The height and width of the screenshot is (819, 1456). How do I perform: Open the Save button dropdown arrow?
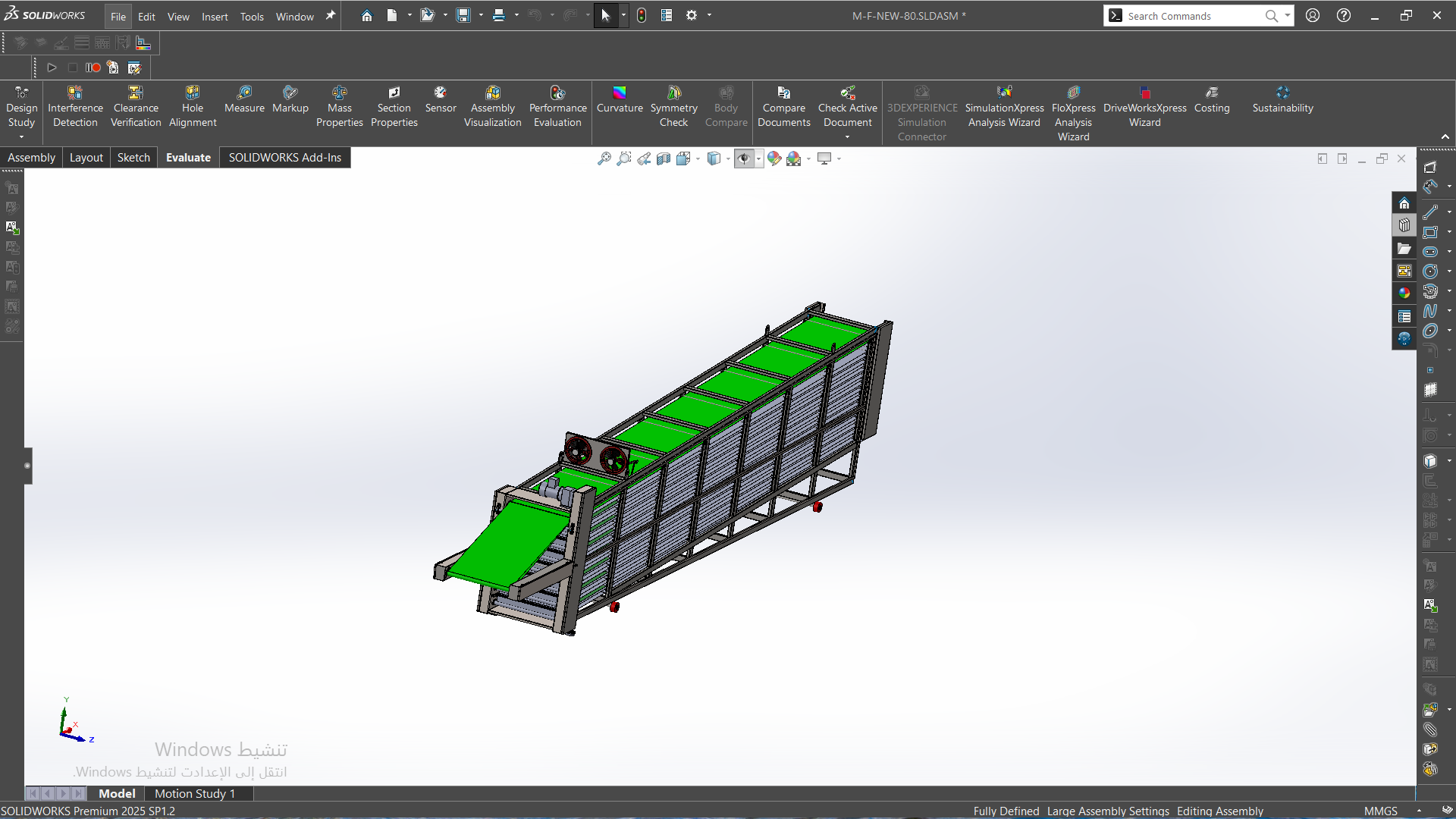pos(481,15)
